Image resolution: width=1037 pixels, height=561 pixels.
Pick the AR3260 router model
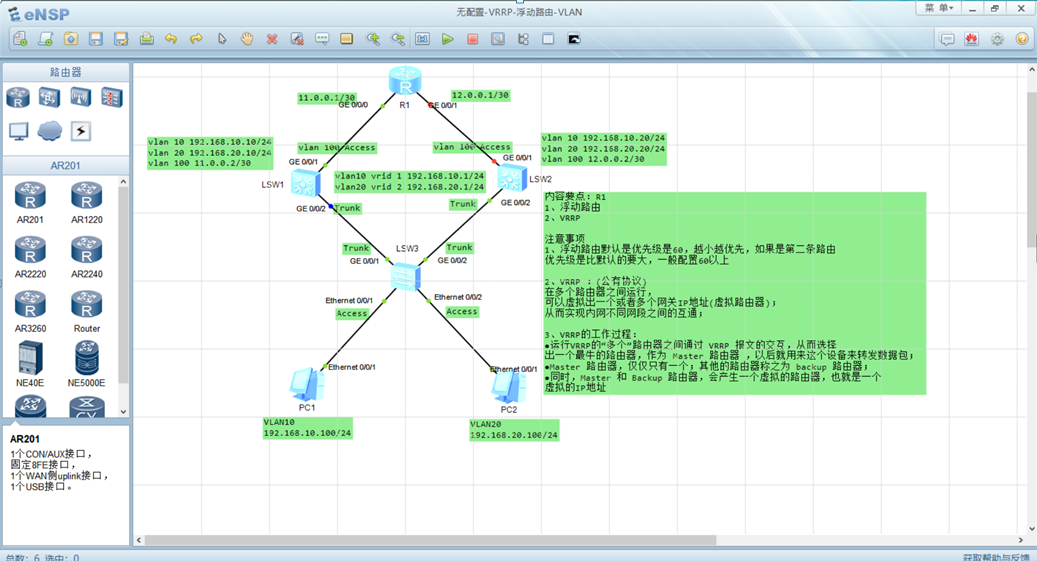[x=30, y=311]
